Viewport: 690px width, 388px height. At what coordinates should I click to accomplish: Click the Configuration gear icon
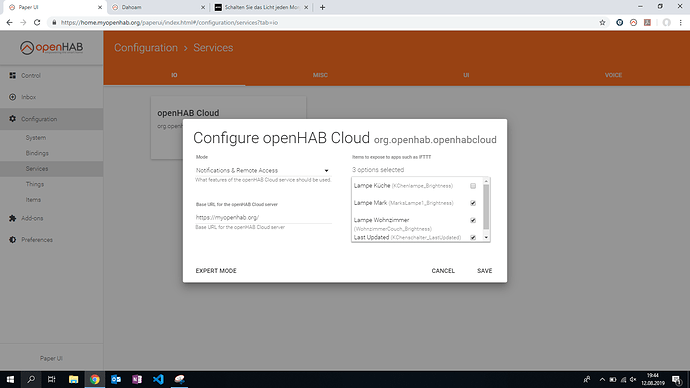12,119
